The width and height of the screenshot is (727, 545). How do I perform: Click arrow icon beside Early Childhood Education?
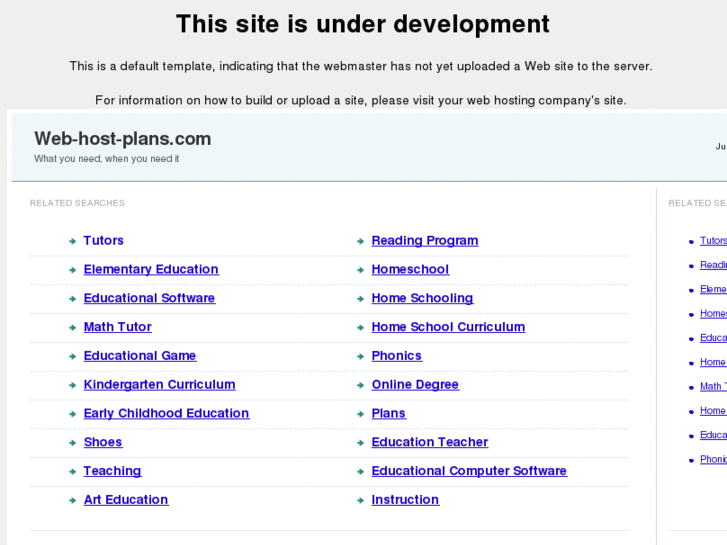[x=72, y=414]
